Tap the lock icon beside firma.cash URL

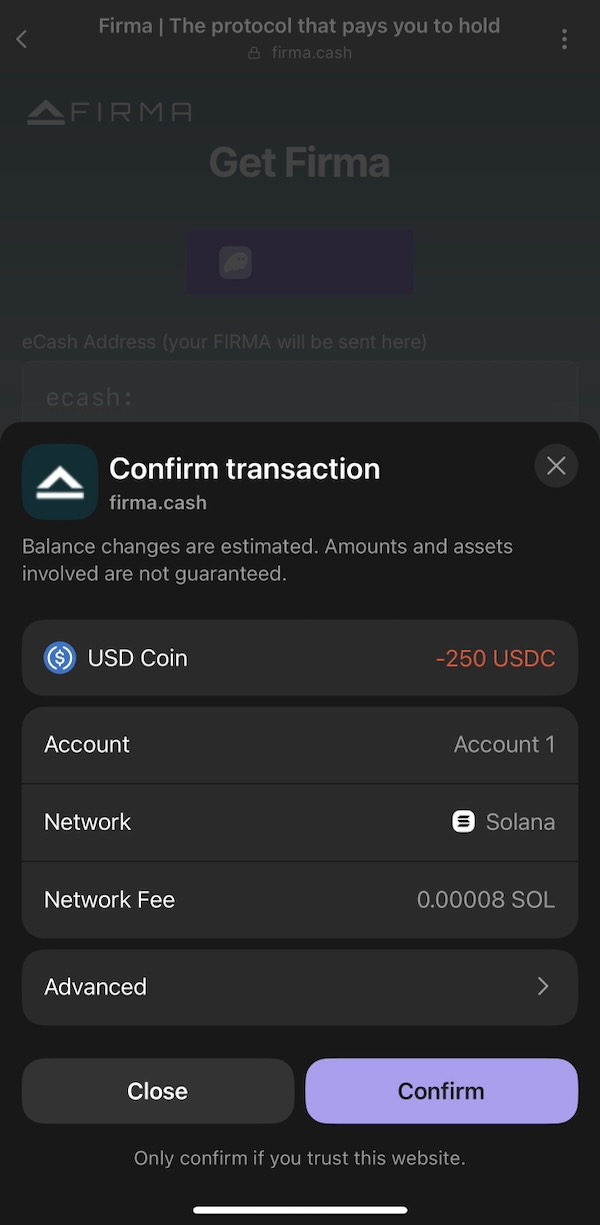tap(254, 53)
